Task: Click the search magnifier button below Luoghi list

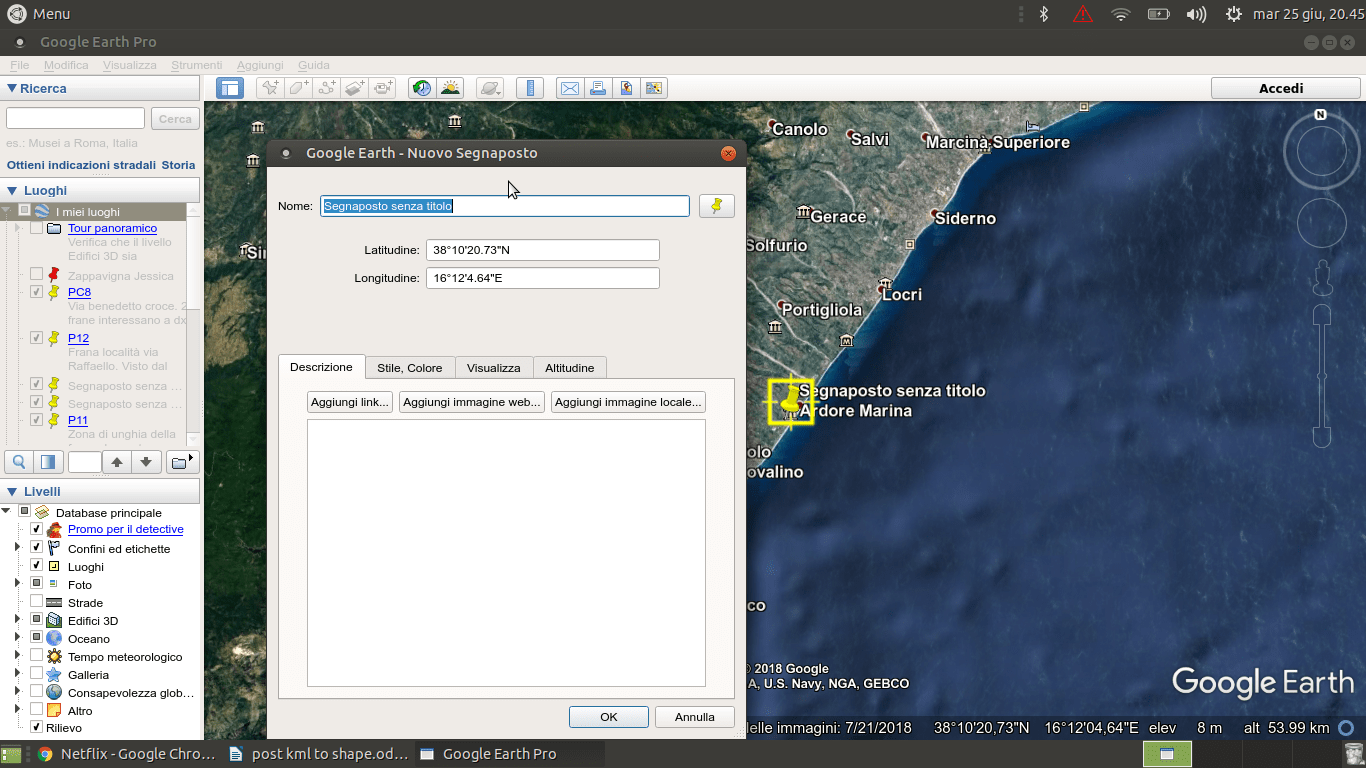Action: coord(18,462)
